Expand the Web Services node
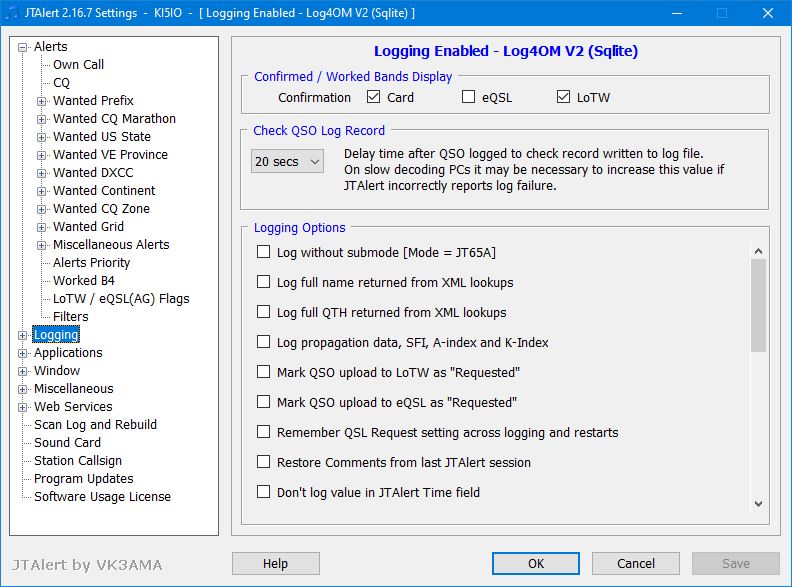Screen dimensions: 792x587 pos(22,407)
